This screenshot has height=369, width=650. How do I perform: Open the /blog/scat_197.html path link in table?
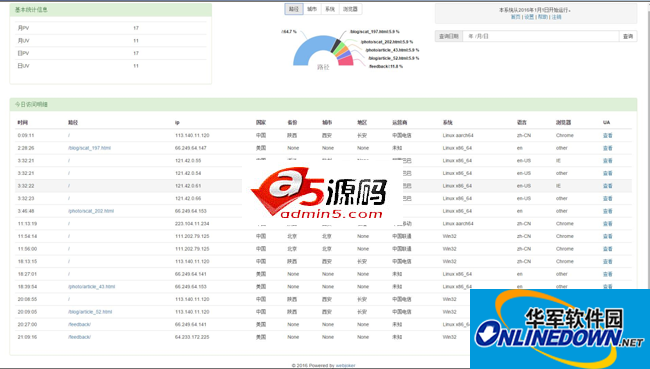90,148
